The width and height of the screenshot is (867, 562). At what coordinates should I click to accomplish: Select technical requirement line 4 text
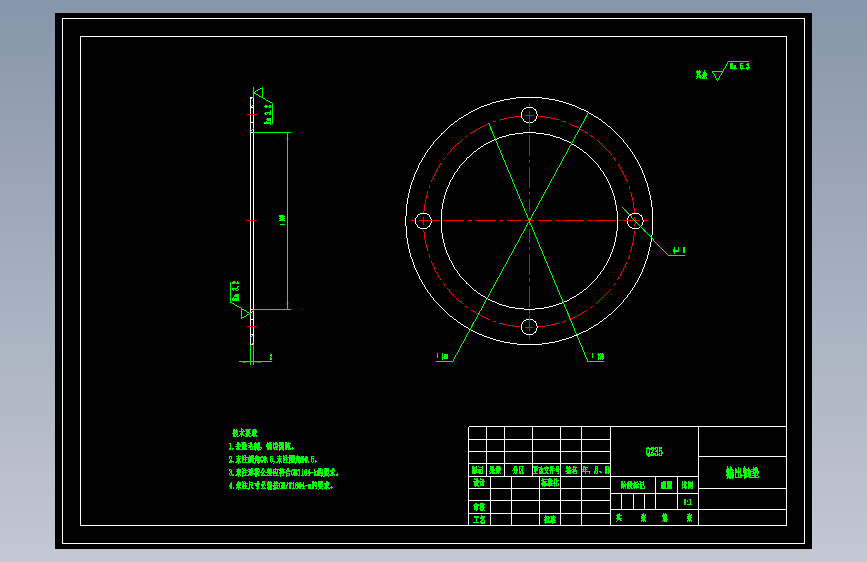click(281, 486)
